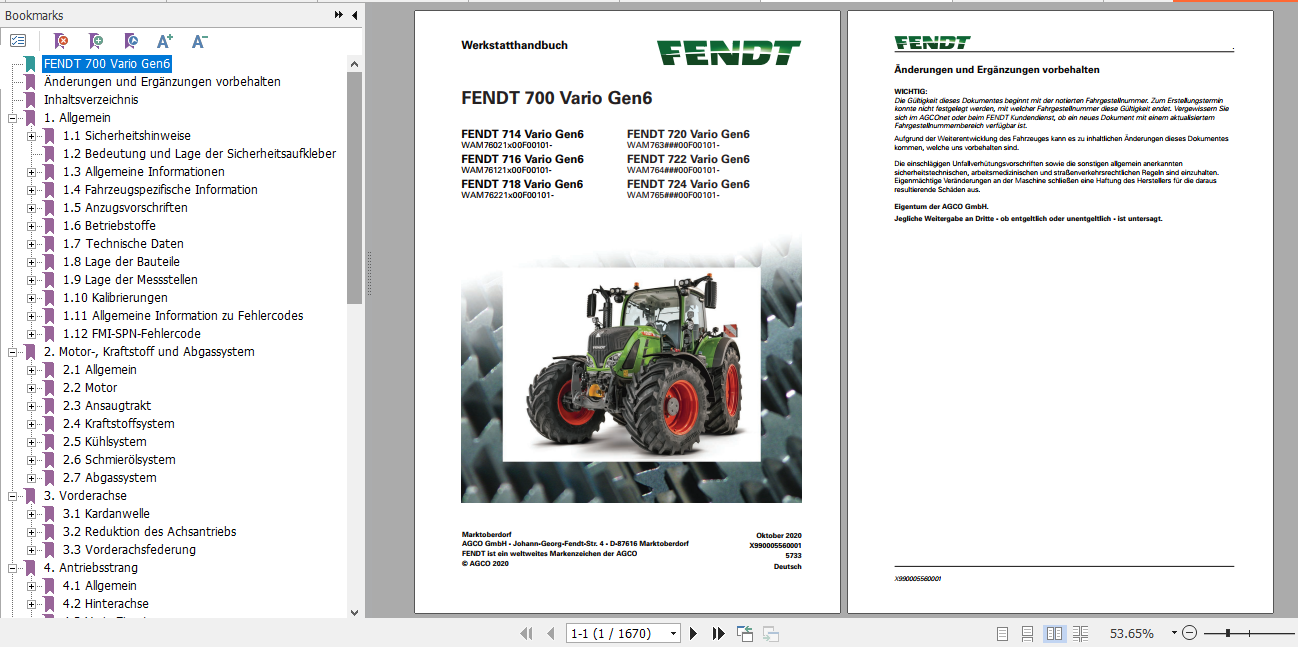This screenshot has height=647, width=1298.
Task: Jump to 1.5 Anzugsvorschriften
Action: click(x=125, y=208)
